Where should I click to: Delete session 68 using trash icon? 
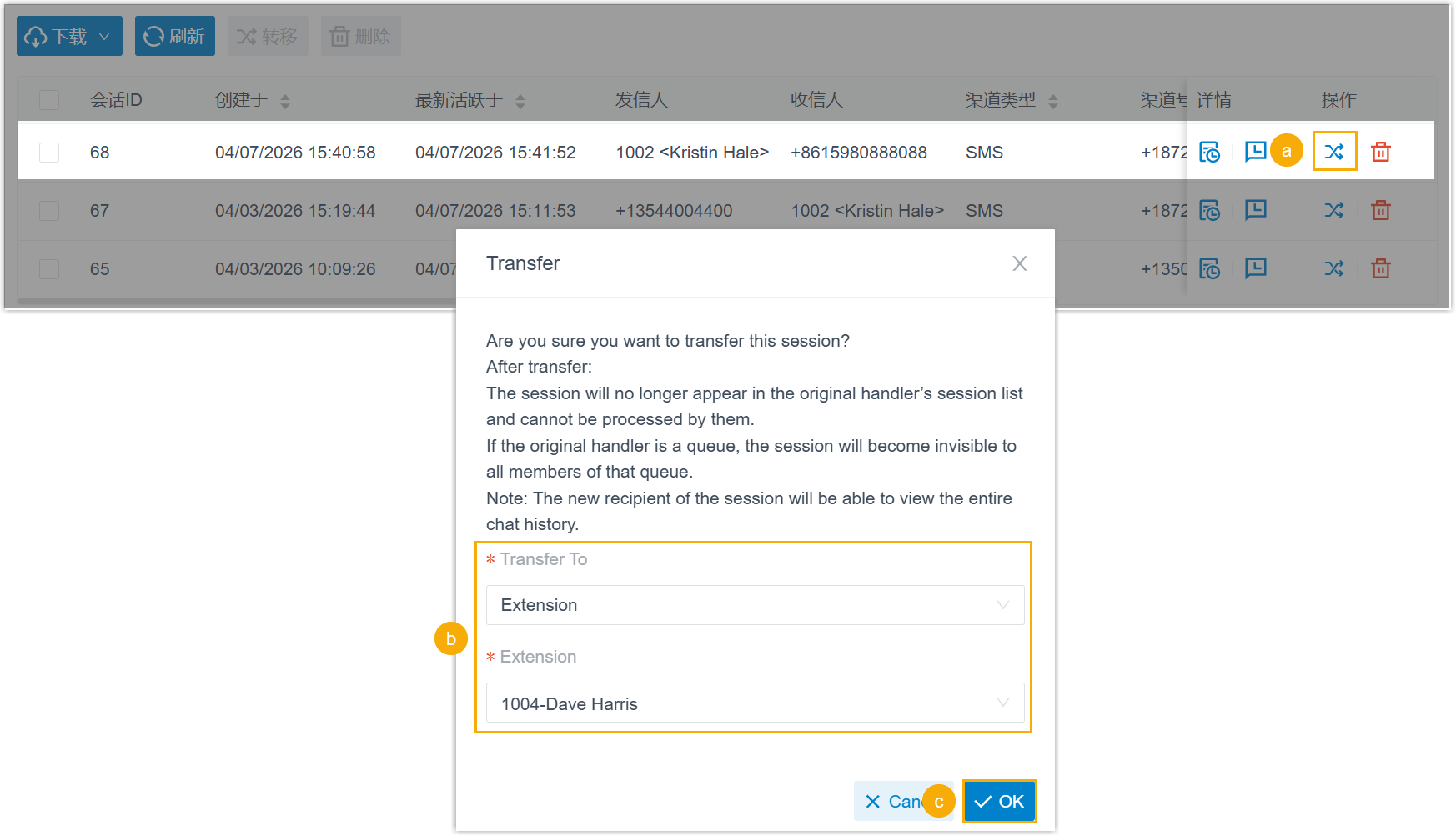(x=1381, y=152)
